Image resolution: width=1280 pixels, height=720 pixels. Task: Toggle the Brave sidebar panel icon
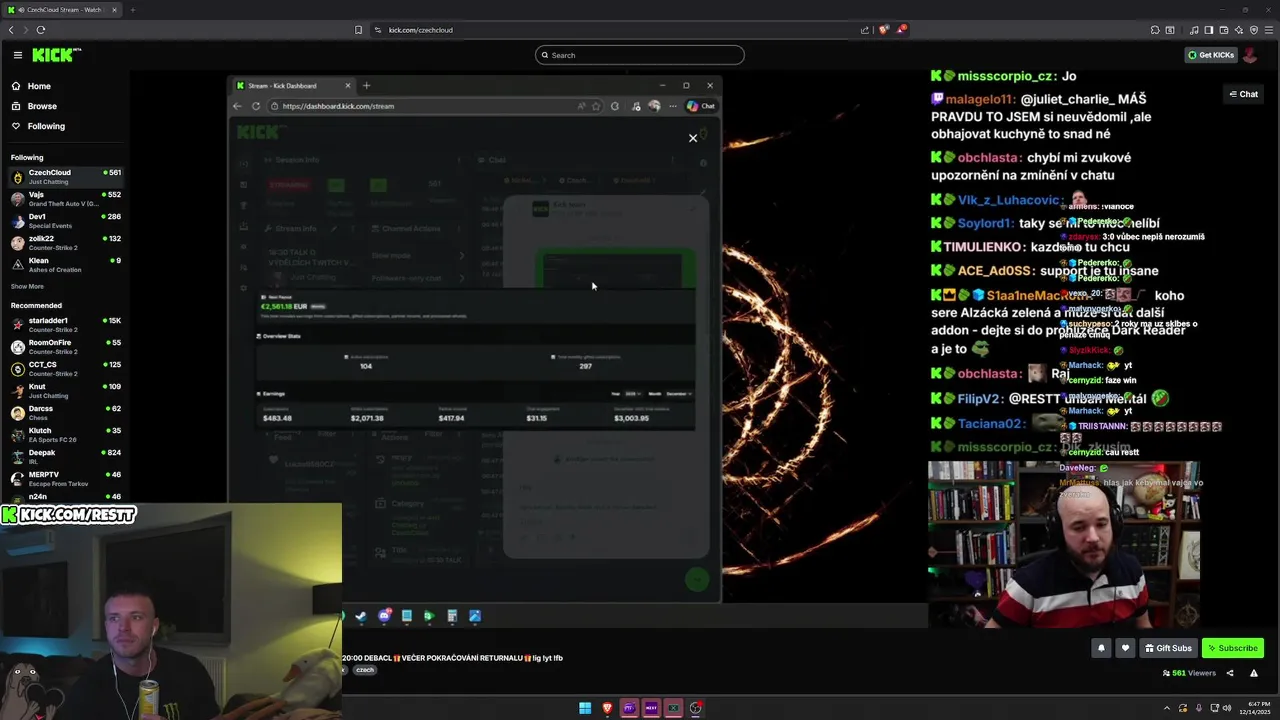coord(1208,30)
